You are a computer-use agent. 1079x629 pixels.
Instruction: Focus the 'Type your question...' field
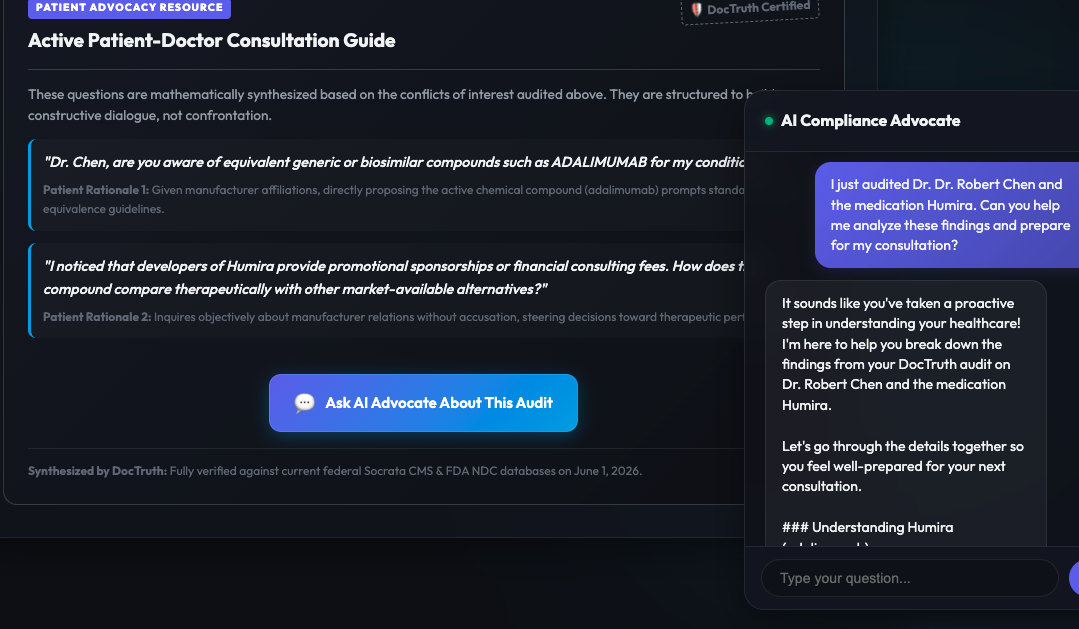tap(909, 578)
